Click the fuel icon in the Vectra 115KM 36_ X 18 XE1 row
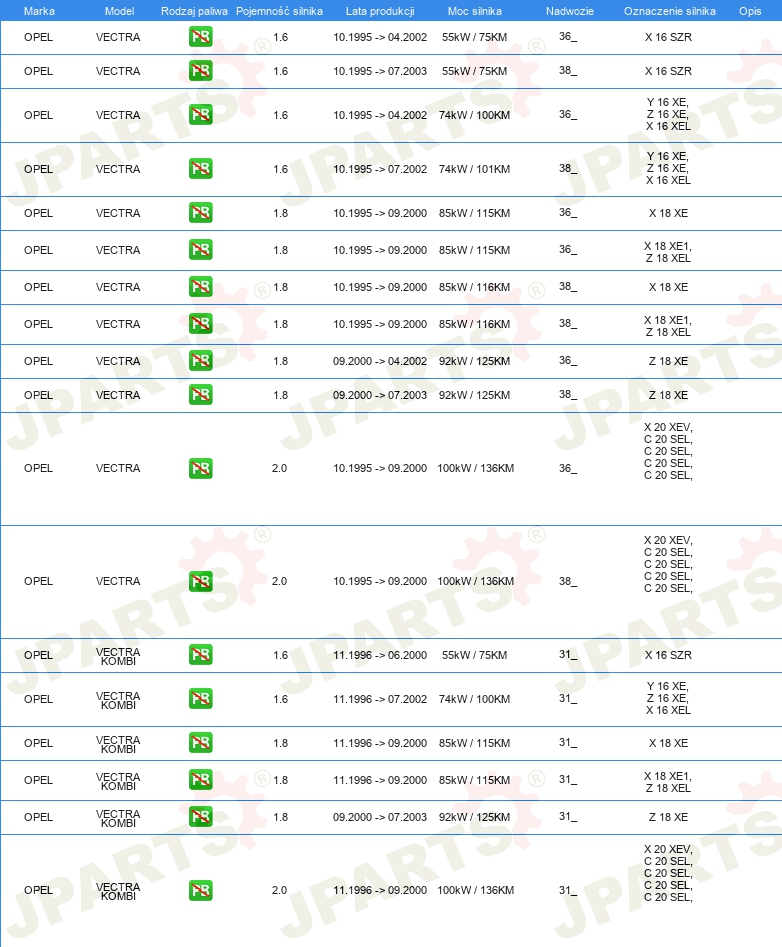The image size is (782, 947). [x=200, y=249]
